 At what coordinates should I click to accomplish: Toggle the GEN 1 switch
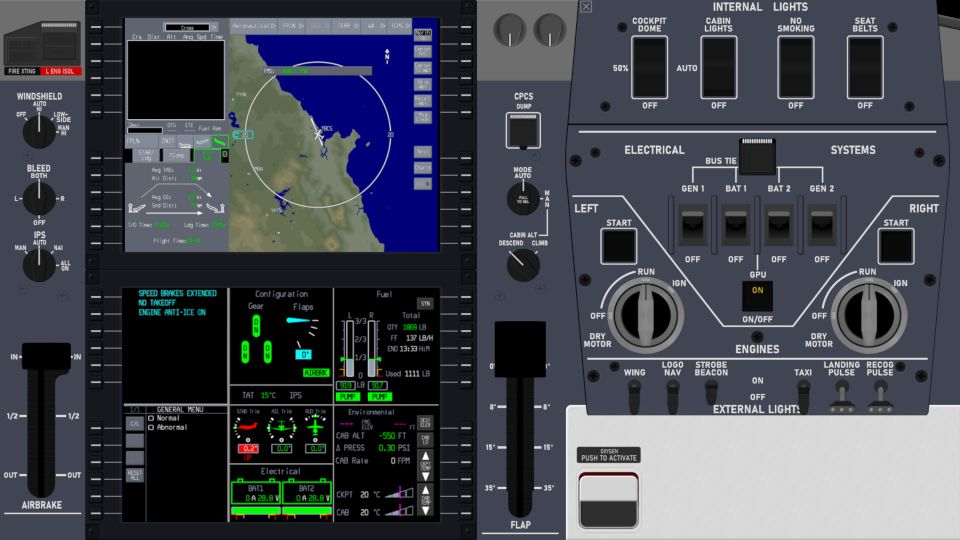pos(692,225)
